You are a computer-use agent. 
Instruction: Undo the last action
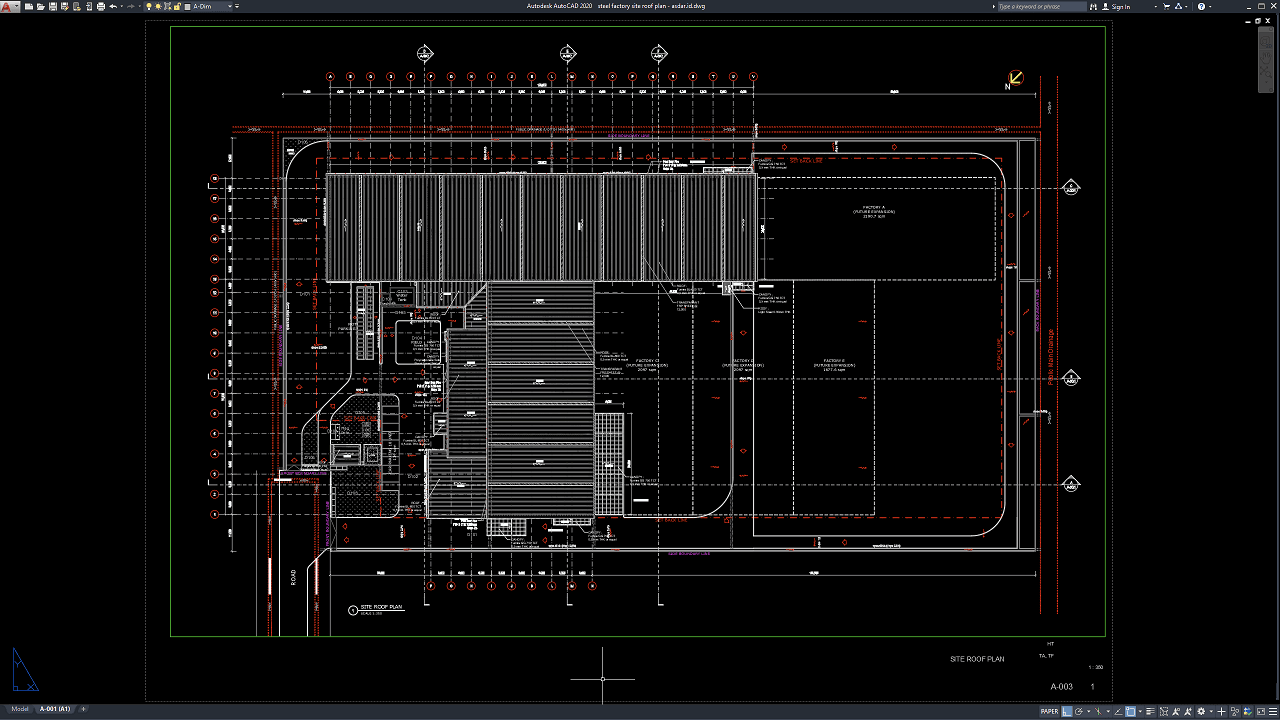(x=113, y=6)
